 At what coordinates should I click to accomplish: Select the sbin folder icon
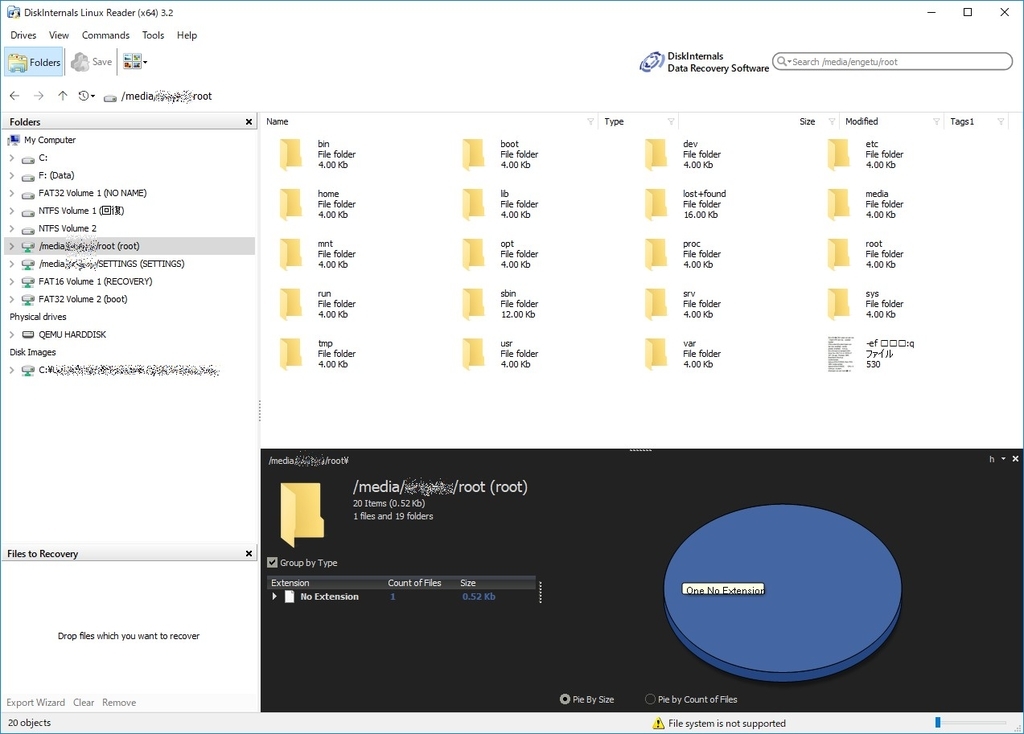pos(473,304)
